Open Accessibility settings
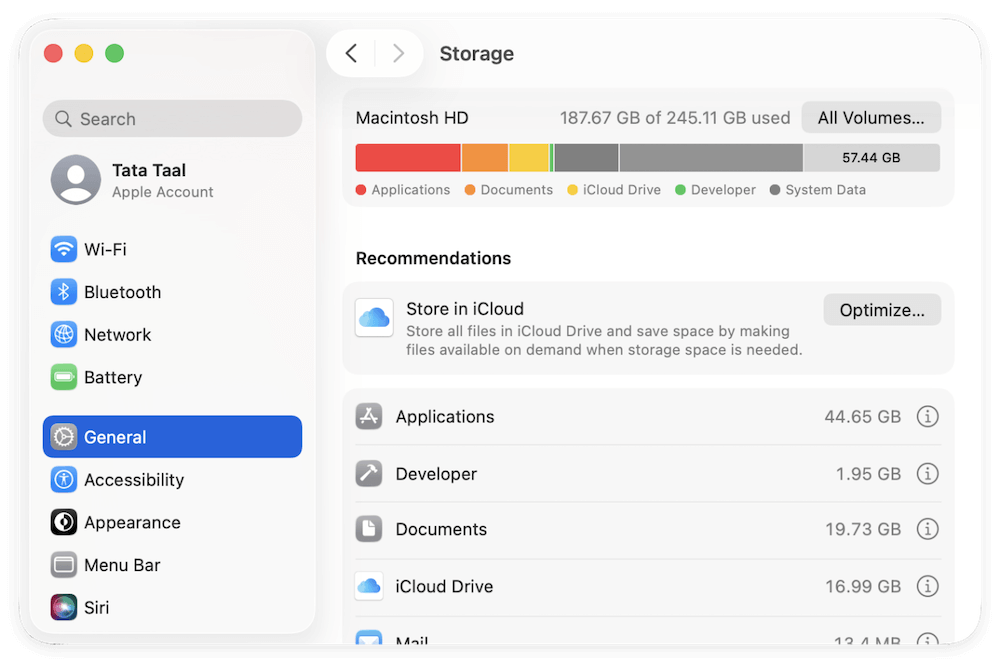Viewport: 1000px width, 663px height. tap(134, 480)
